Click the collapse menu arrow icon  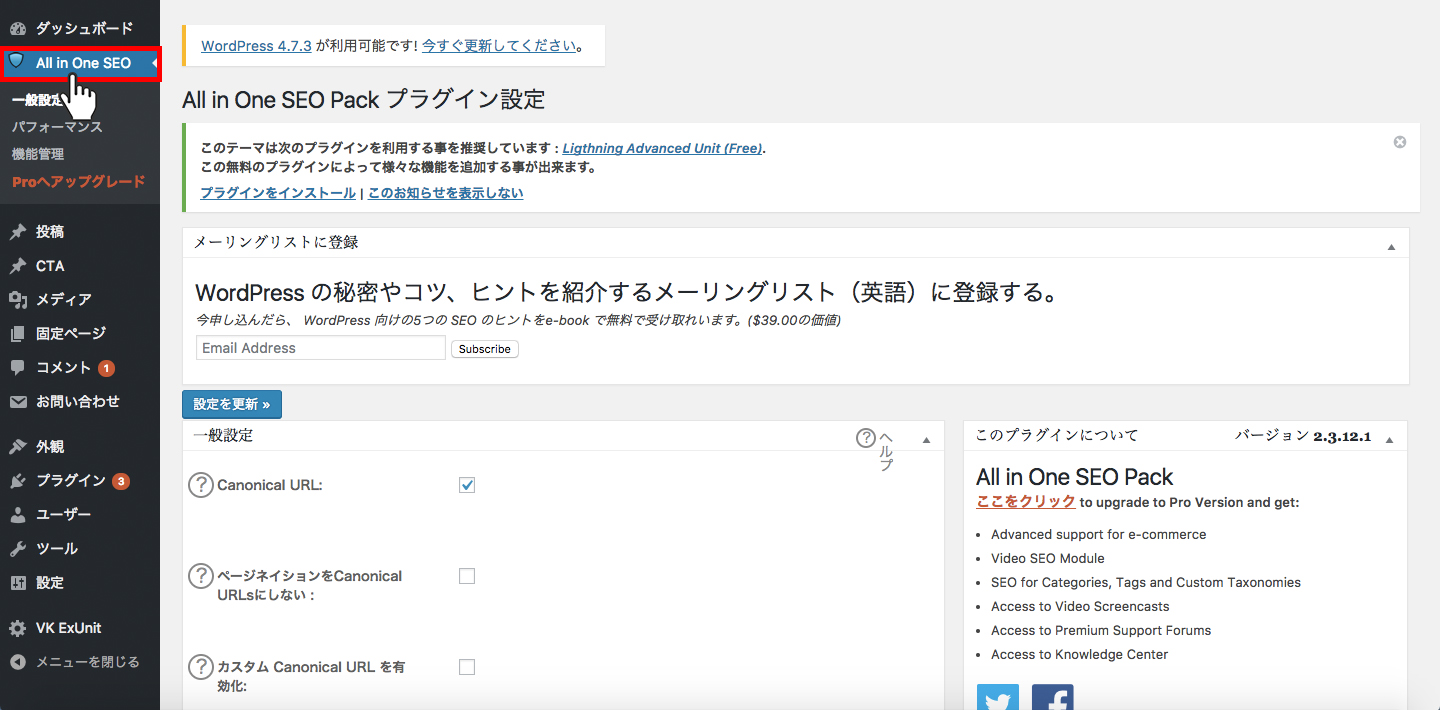pos(18,662)
